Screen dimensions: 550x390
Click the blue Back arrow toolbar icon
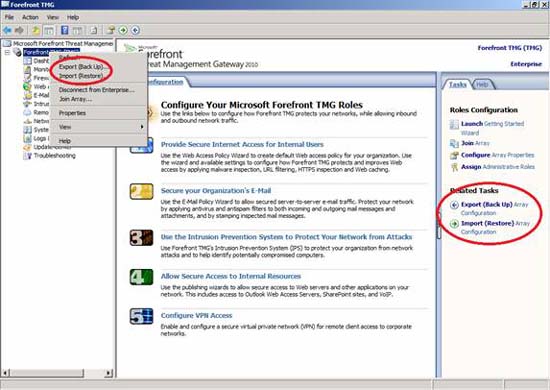point(7,30)
